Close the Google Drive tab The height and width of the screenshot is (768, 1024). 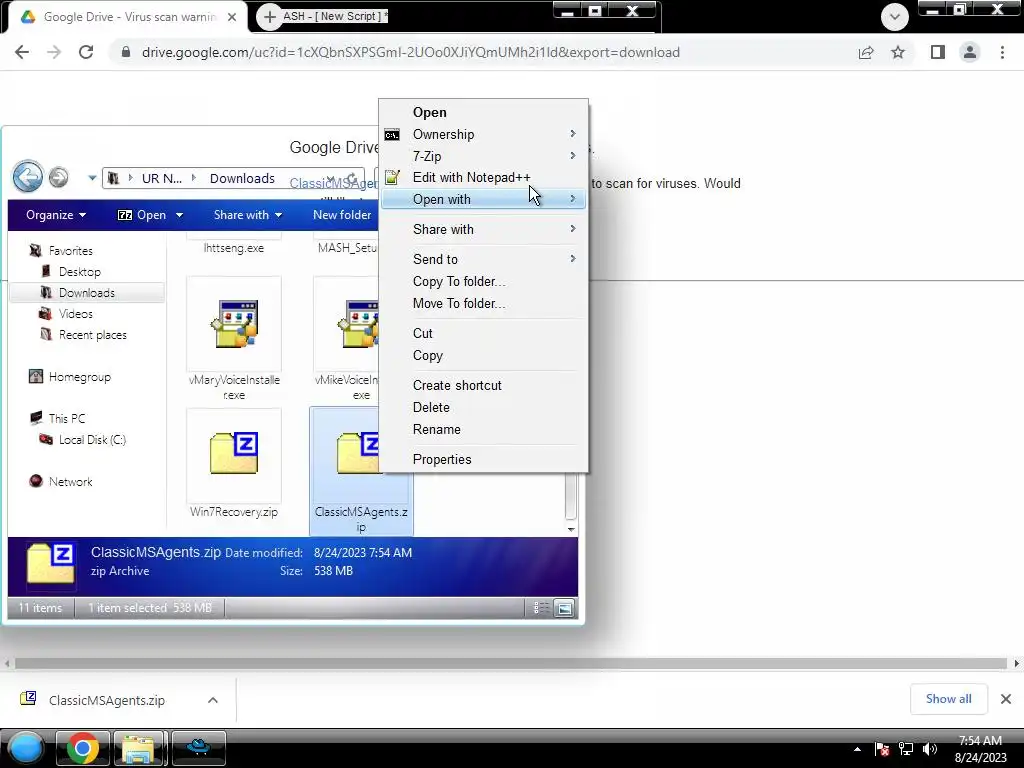232,17
